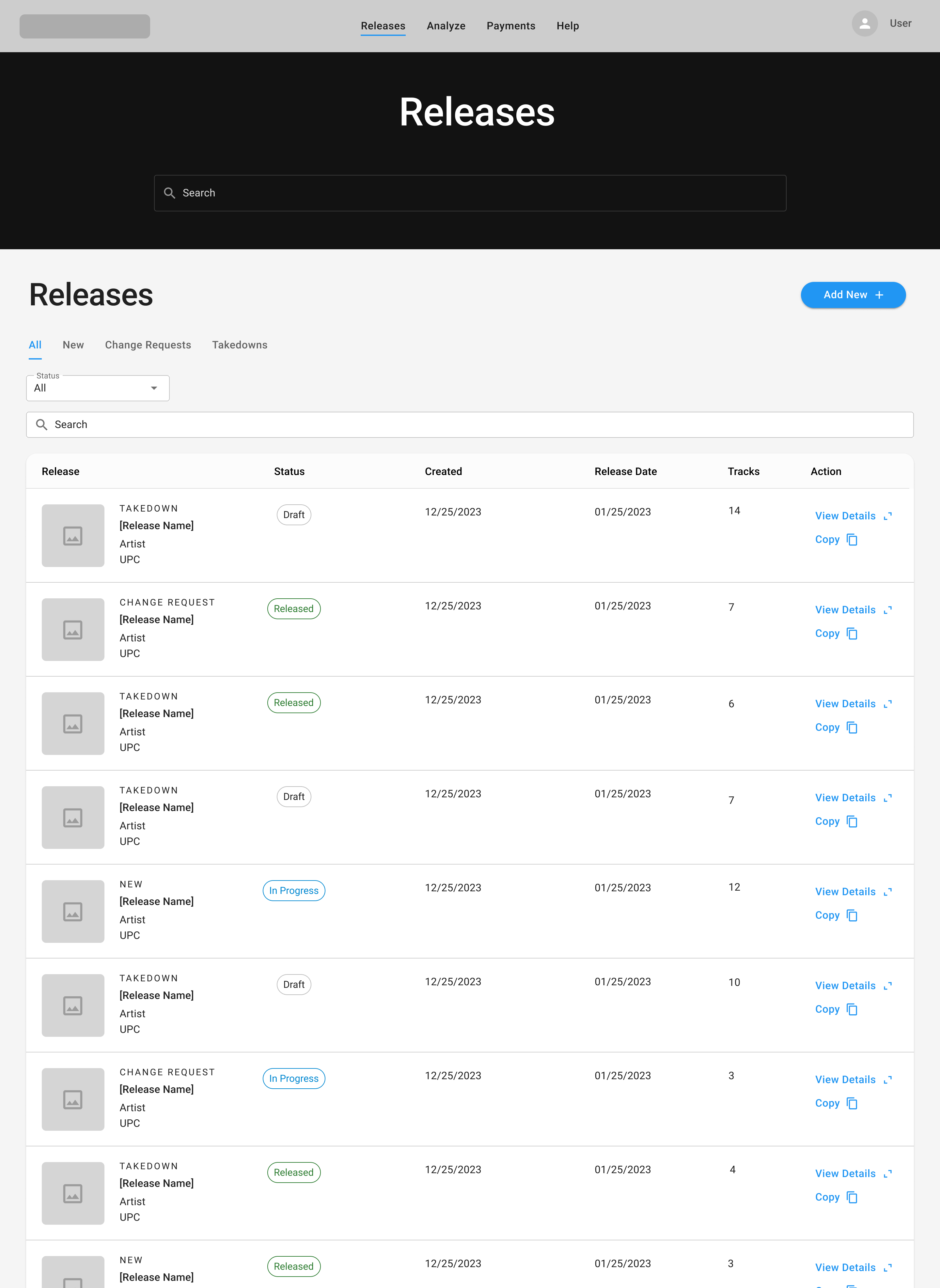Click the magnifier icon in hero search
The height and width of the screenshot is (1288, 940).
tap(169, 193)
